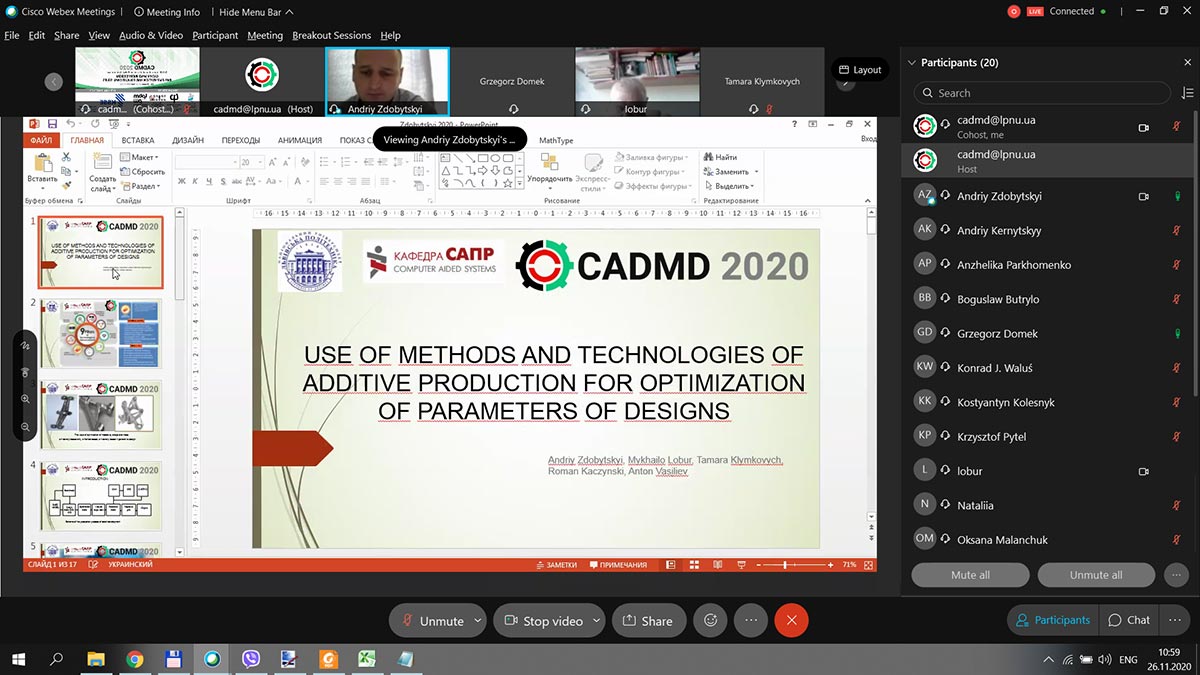Click the camera icon beside Andriy Zdobytskyi
The height and width of the screenshot is (675, 1200).
(x=1143, y=196)
